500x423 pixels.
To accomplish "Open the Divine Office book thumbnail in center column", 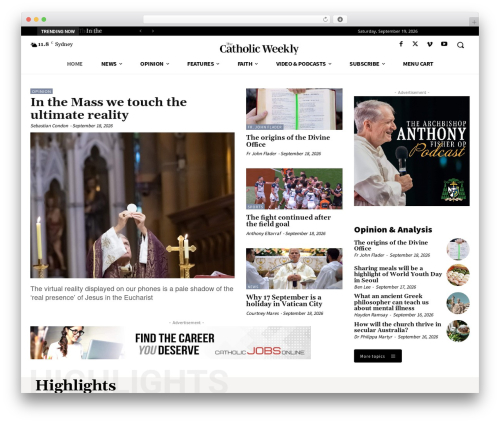I will (x=294, y=109).
